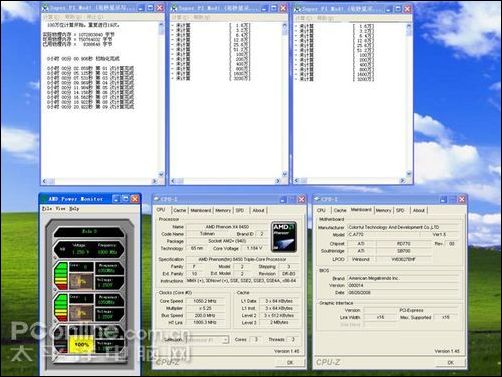This screenshot has width=502, height=377.
Task: Click OK in the CPU-Z window showing the CPU tab
Action: [290, 362]
